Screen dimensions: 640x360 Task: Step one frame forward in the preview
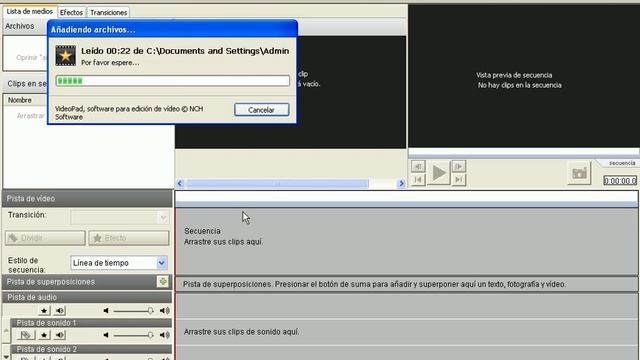pos(459,167)
